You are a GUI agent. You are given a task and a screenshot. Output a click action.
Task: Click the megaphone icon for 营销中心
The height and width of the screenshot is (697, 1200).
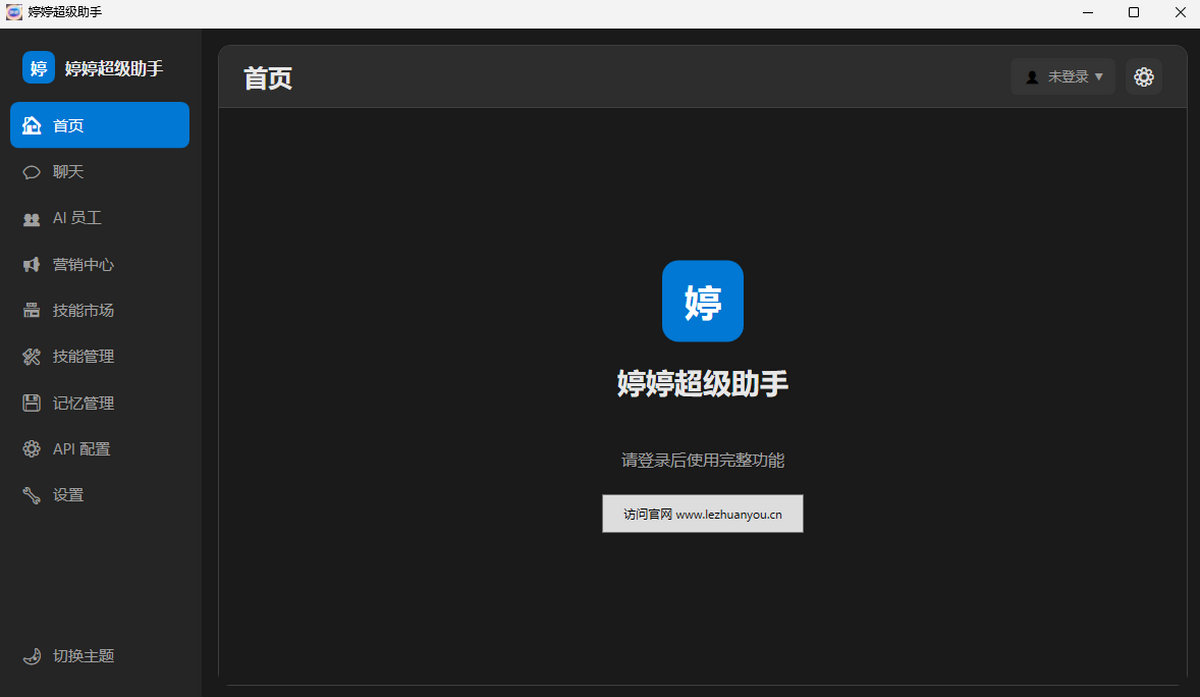[32, 264]
